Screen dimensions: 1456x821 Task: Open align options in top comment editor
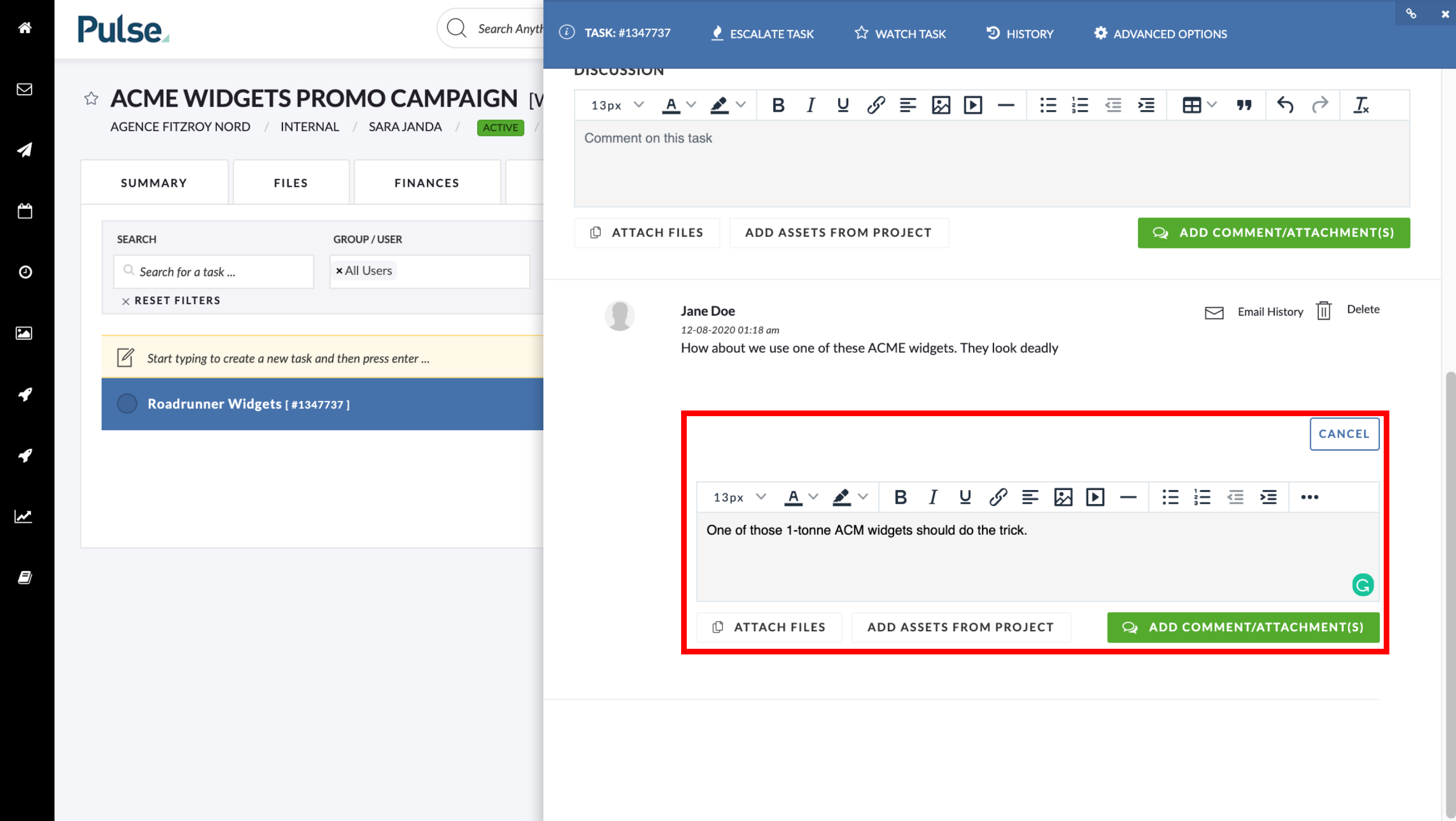(908, 105)
